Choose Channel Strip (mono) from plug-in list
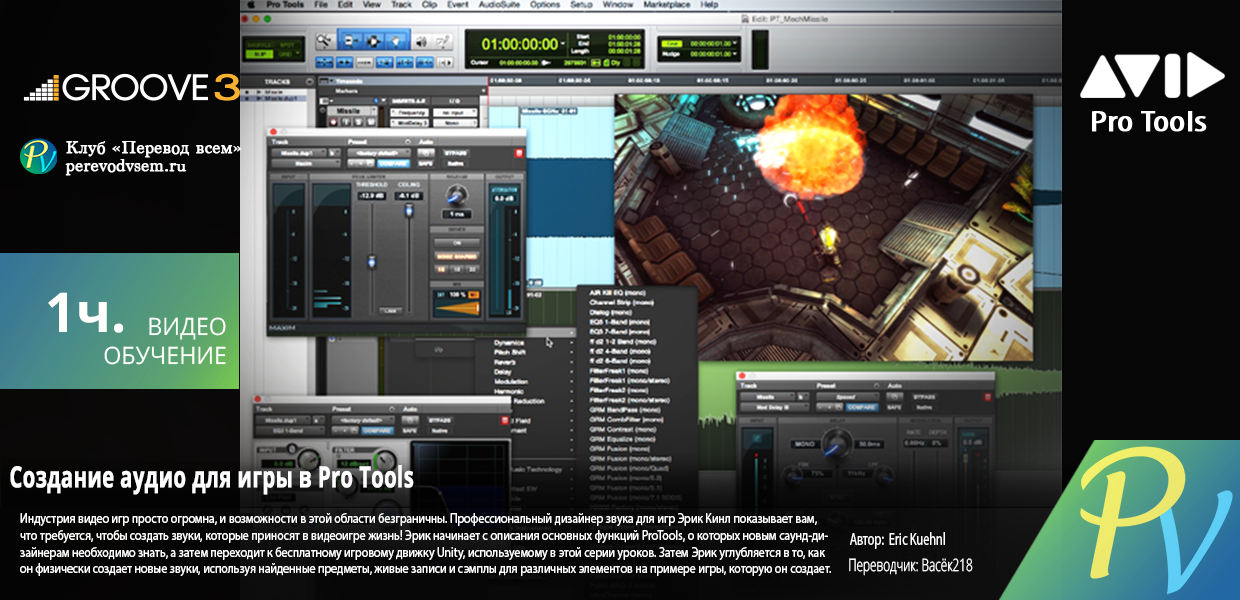This screenshot has width=1240, height=600. click(x=622, y=300)
